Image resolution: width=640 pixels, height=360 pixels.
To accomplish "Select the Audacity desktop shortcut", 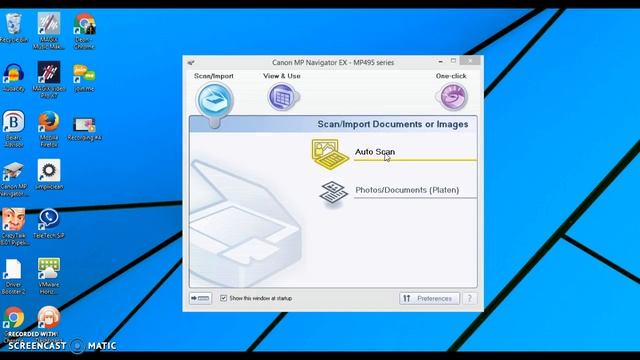I will click(x=14, y=78).
